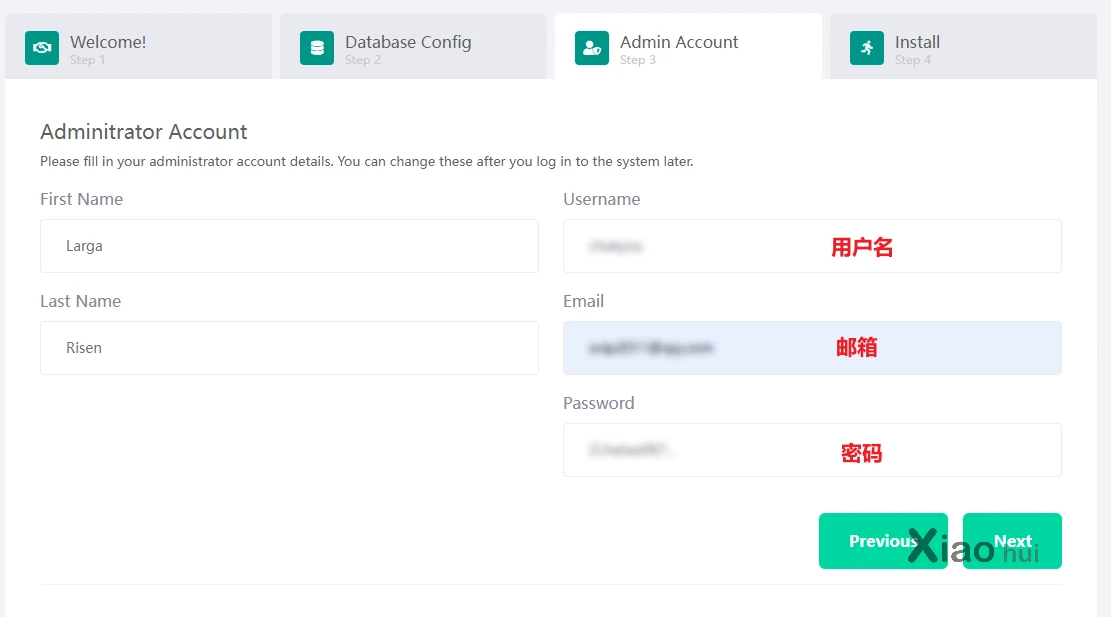Viewport: 1111px width, 617px height.
Task: Click the admin user icon for Step 3
Action: pyautogui.click(x=592, y=48)
